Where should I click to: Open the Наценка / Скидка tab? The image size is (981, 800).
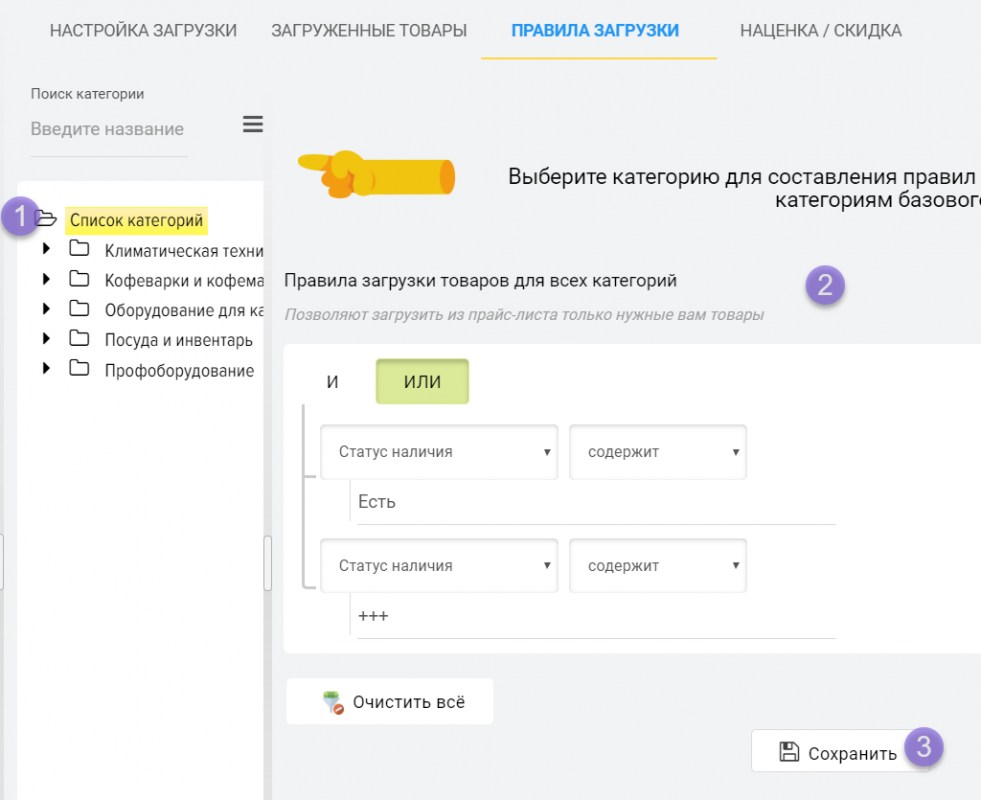(x=820, y=31)
